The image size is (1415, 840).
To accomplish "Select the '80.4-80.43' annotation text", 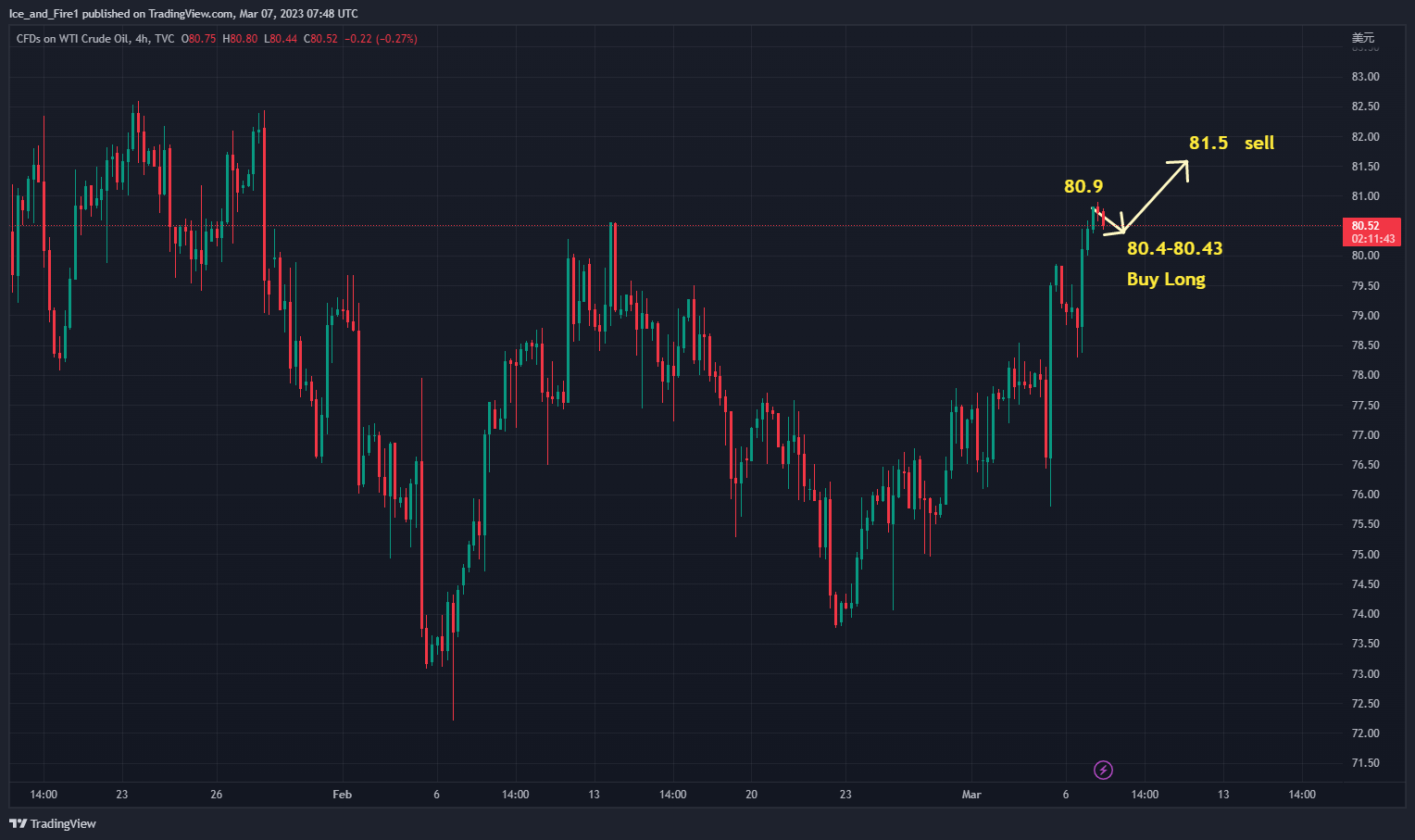I will click(1174, 248).
